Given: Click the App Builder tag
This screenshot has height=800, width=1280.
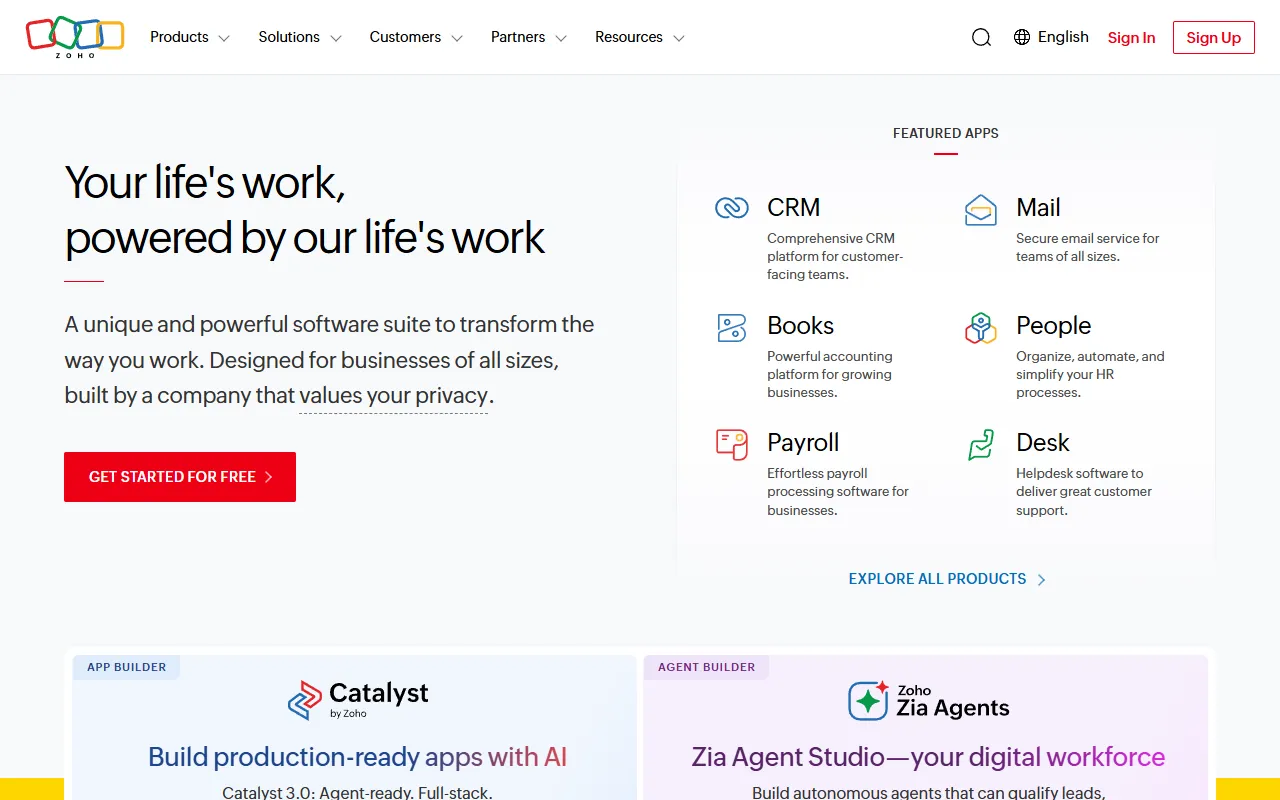Looking at the screenshot, I should tap(127, 667).
